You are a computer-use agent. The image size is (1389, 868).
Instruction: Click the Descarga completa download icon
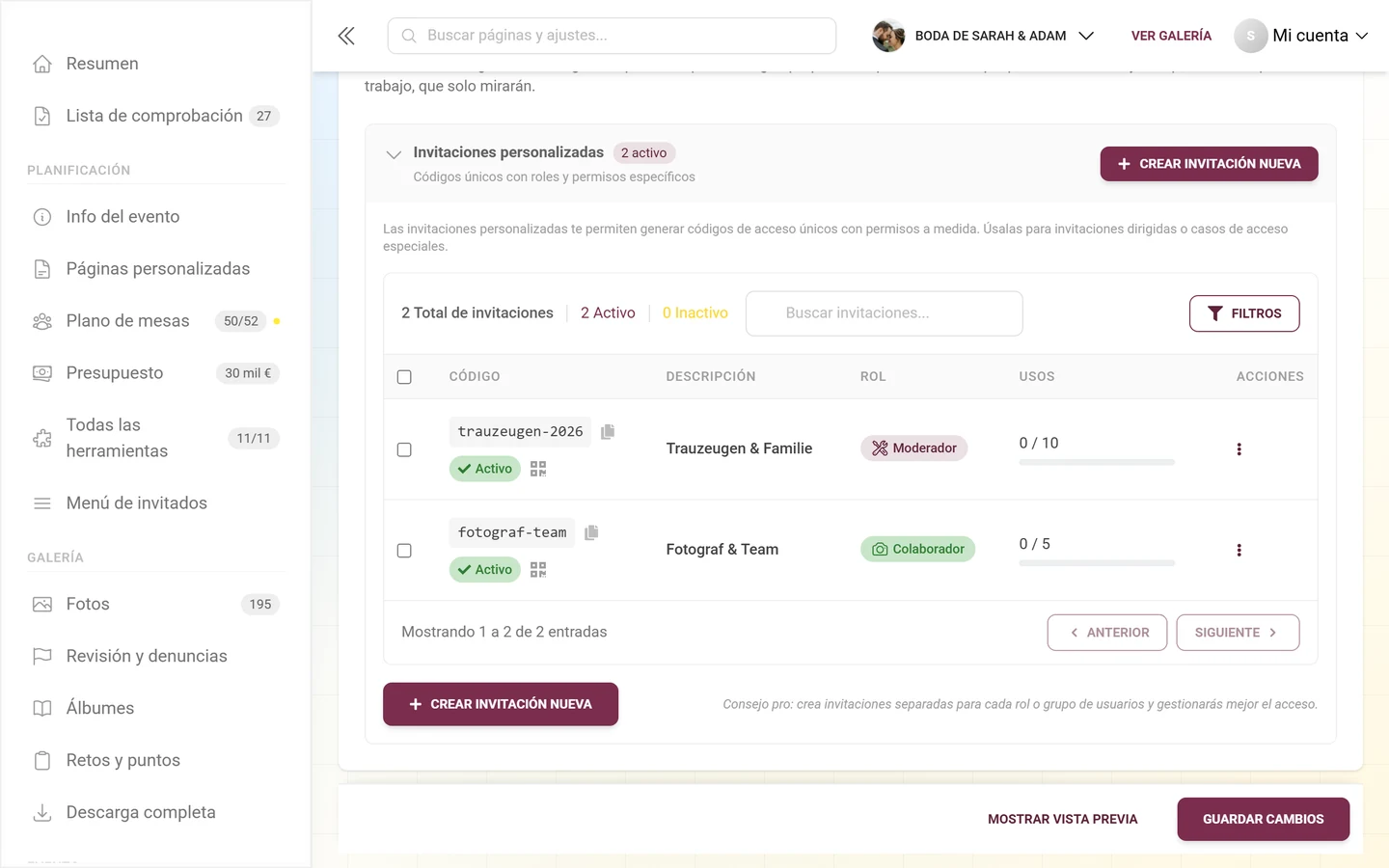coord(42,813)
